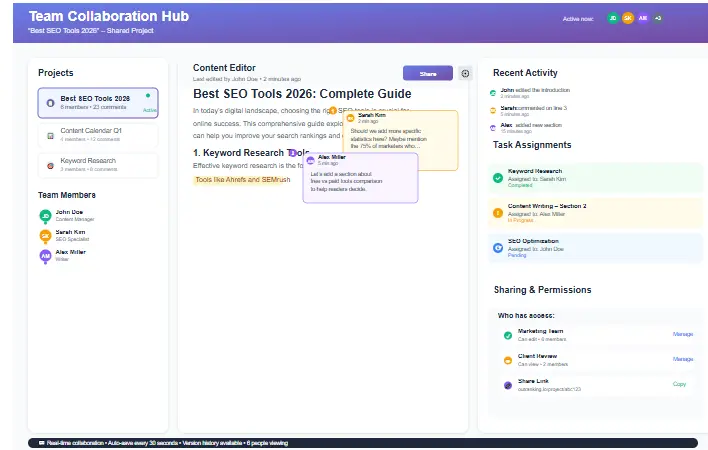The image size is (708, 450).
Task: Open the Keyword Research project card
Action: pos(98,165)
